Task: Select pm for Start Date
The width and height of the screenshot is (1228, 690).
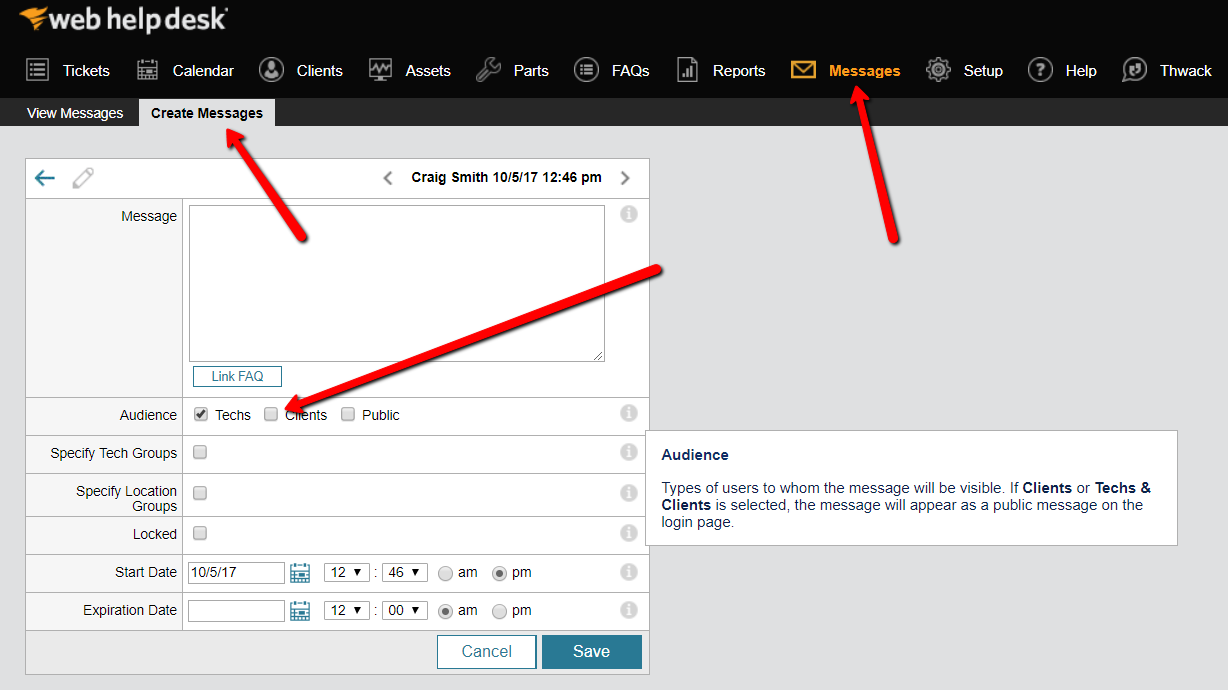Action: click(500, 573)
